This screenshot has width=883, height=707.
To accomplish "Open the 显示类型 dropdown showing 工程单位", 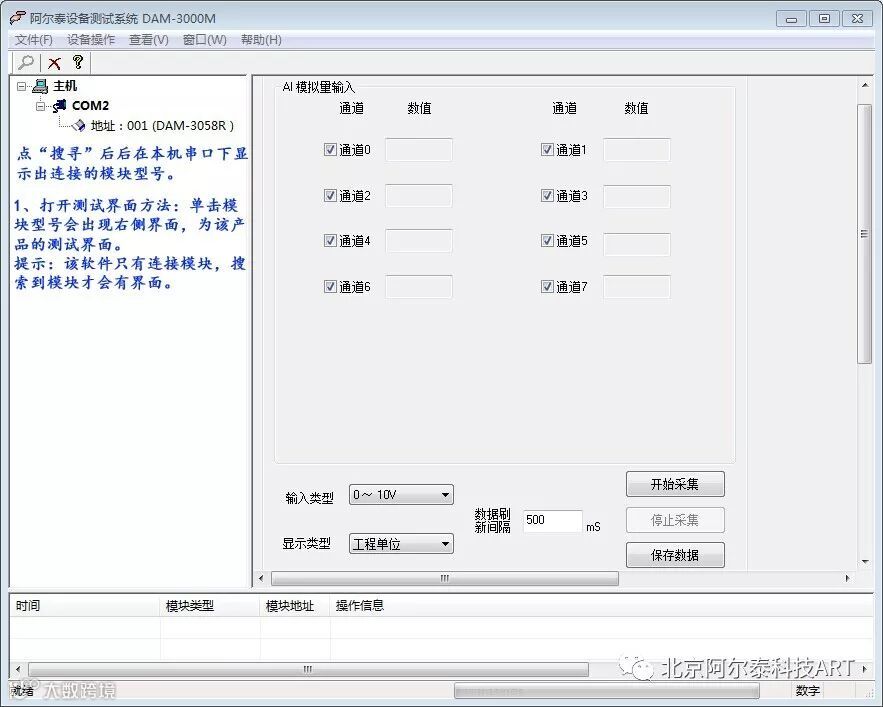I will (401, 544).
